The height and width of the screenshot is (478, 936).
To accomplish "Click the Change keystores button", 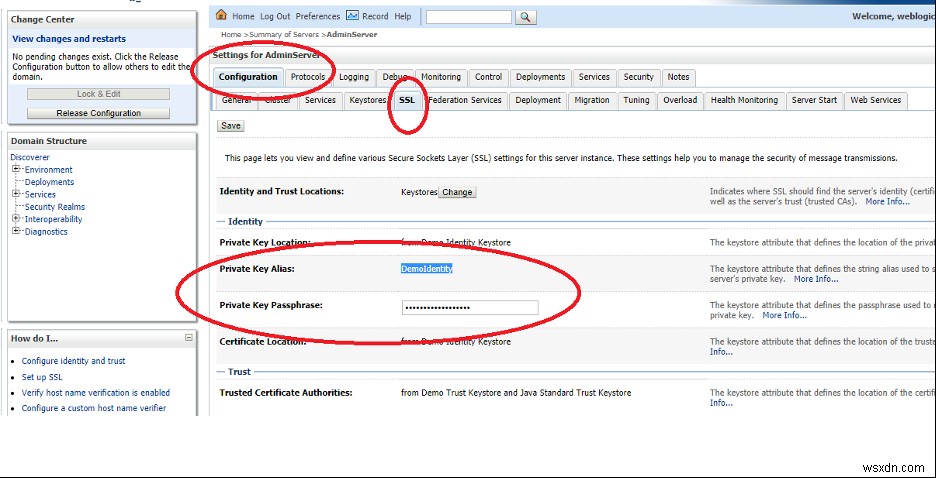I will click(x=457, y=192).
